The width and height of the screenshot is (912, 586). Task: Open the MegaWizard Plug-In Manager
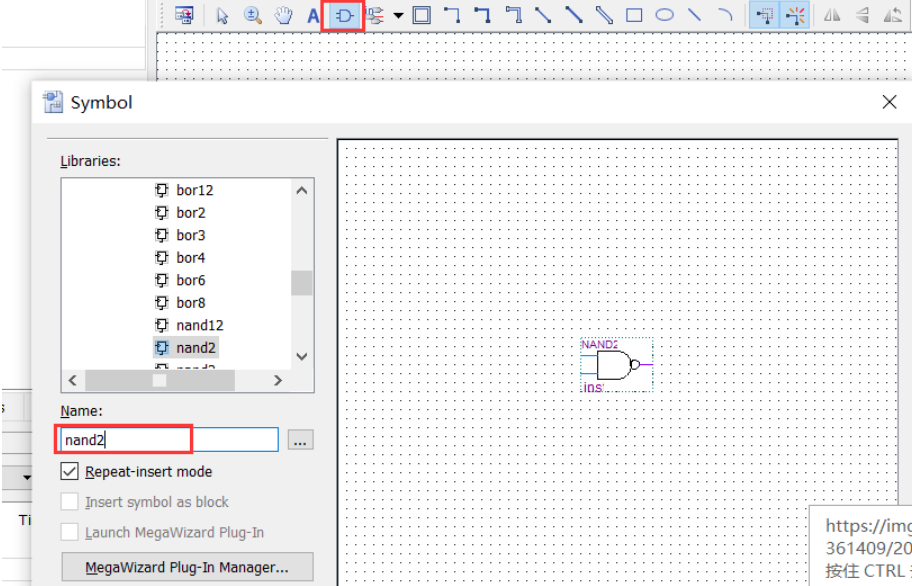tap(187, 567)
